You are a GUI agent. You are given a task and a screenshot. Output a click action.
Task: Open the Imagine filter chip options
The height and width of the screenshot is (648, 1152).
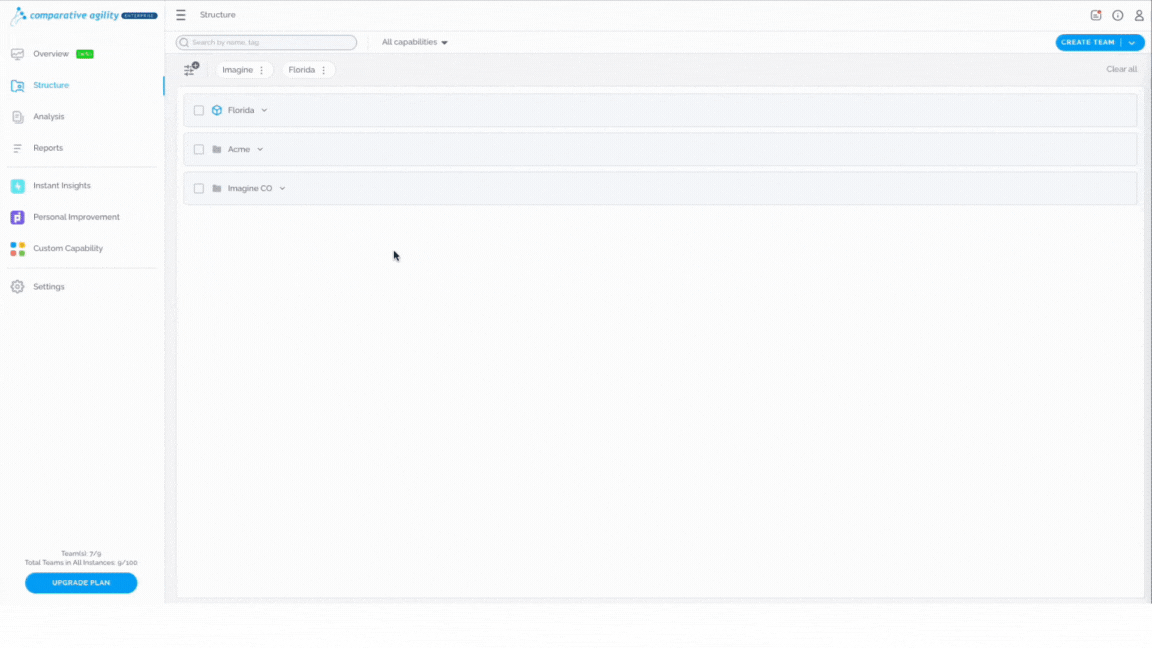(x=262, y=70)
